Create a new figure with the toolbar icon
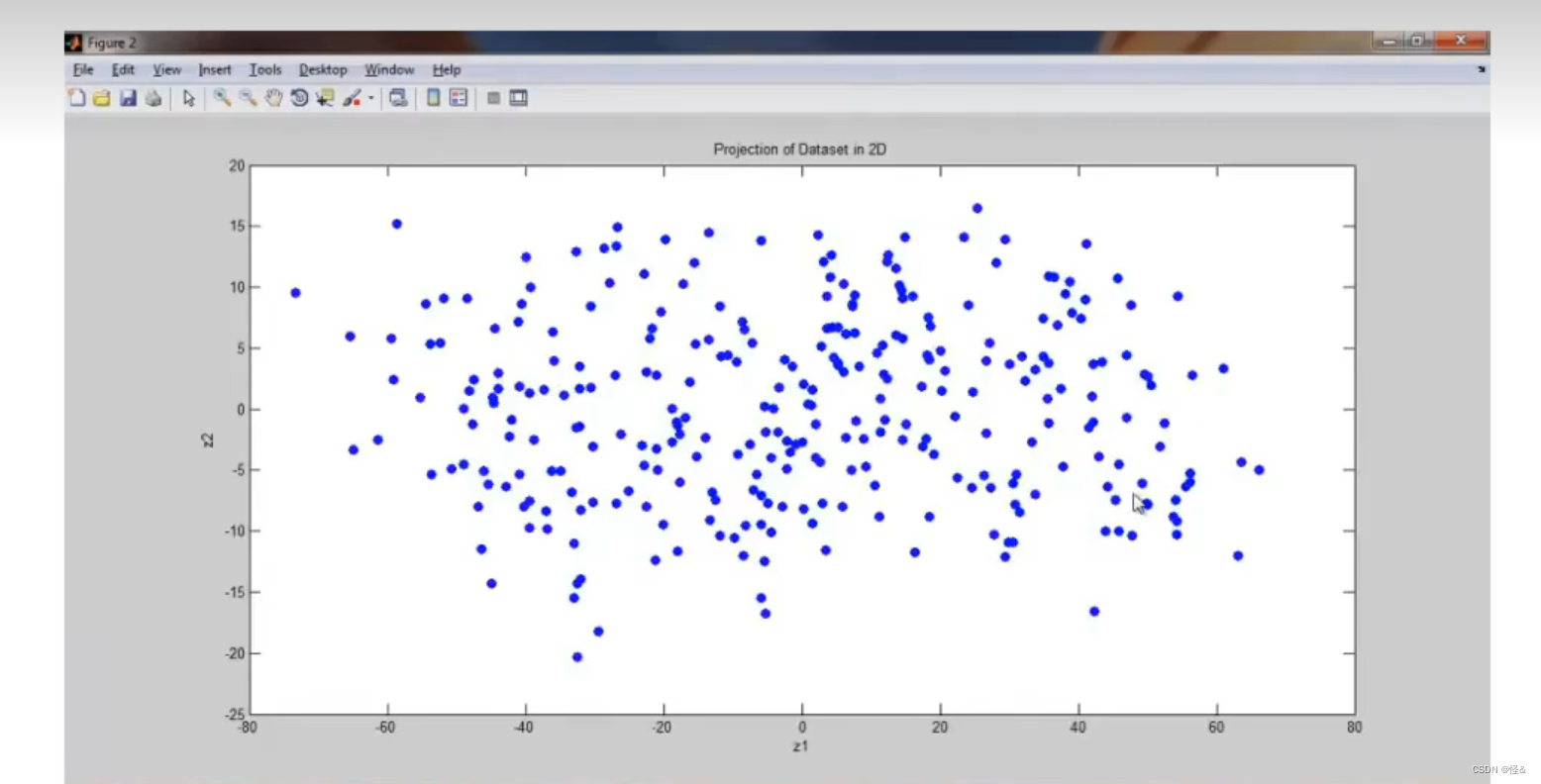This screenshot has height=784, width=1541. click(x=76, y=98)
